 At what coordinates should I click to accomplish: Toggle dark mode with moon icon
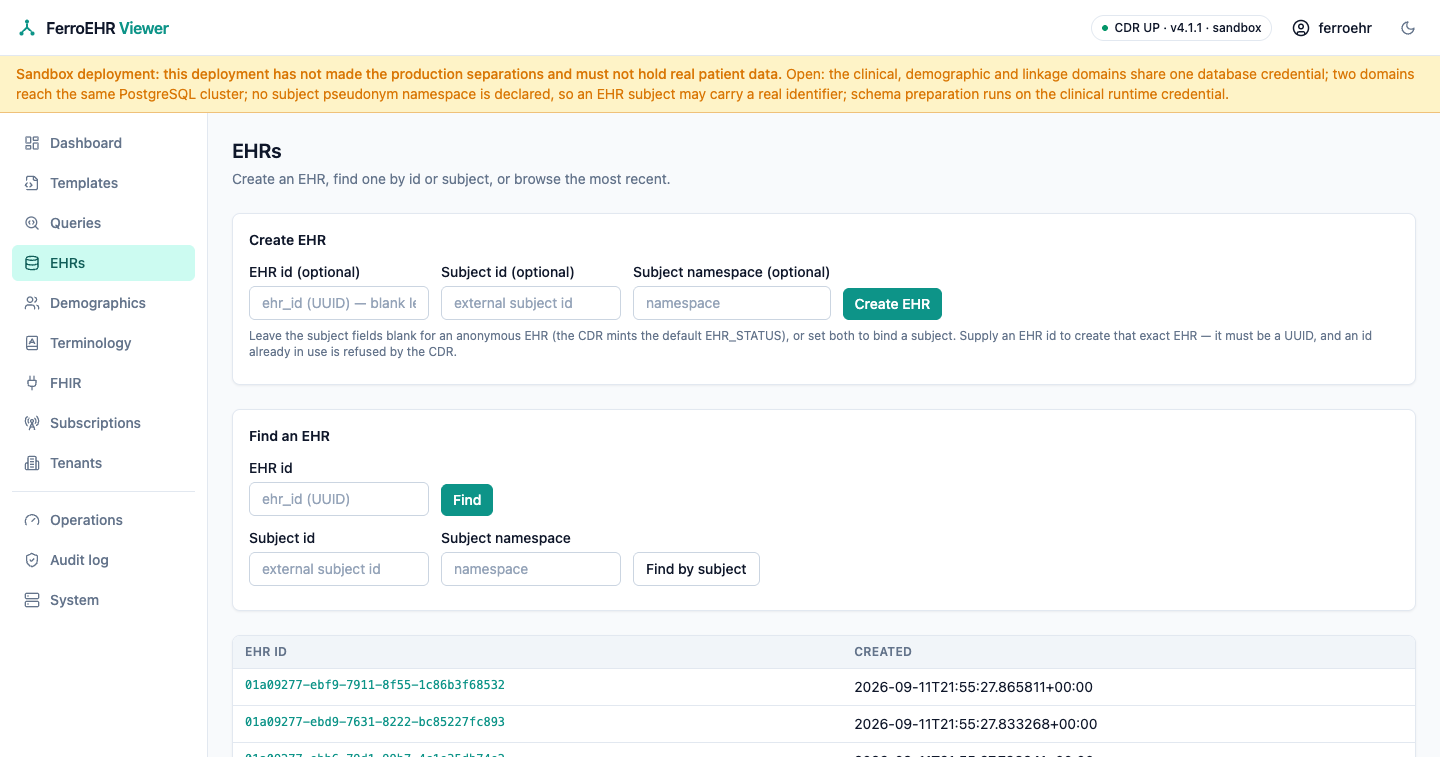[1408, 28]
